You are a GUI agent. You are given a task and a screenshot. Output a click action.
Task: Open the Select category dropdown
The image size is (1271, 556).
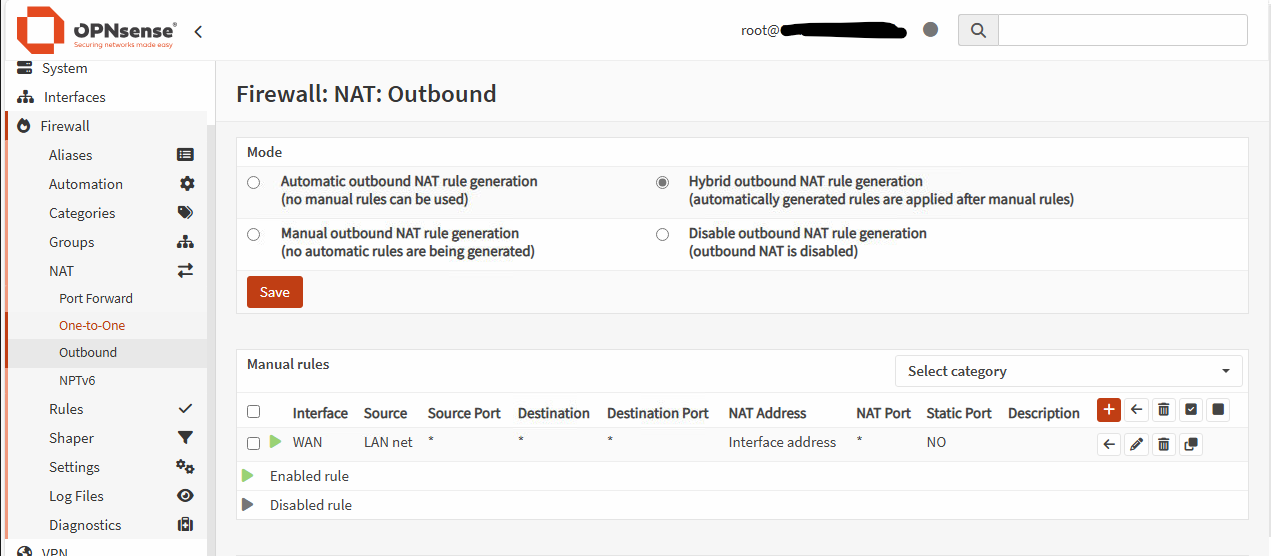pyautogui.click(x=1068, y=371)
